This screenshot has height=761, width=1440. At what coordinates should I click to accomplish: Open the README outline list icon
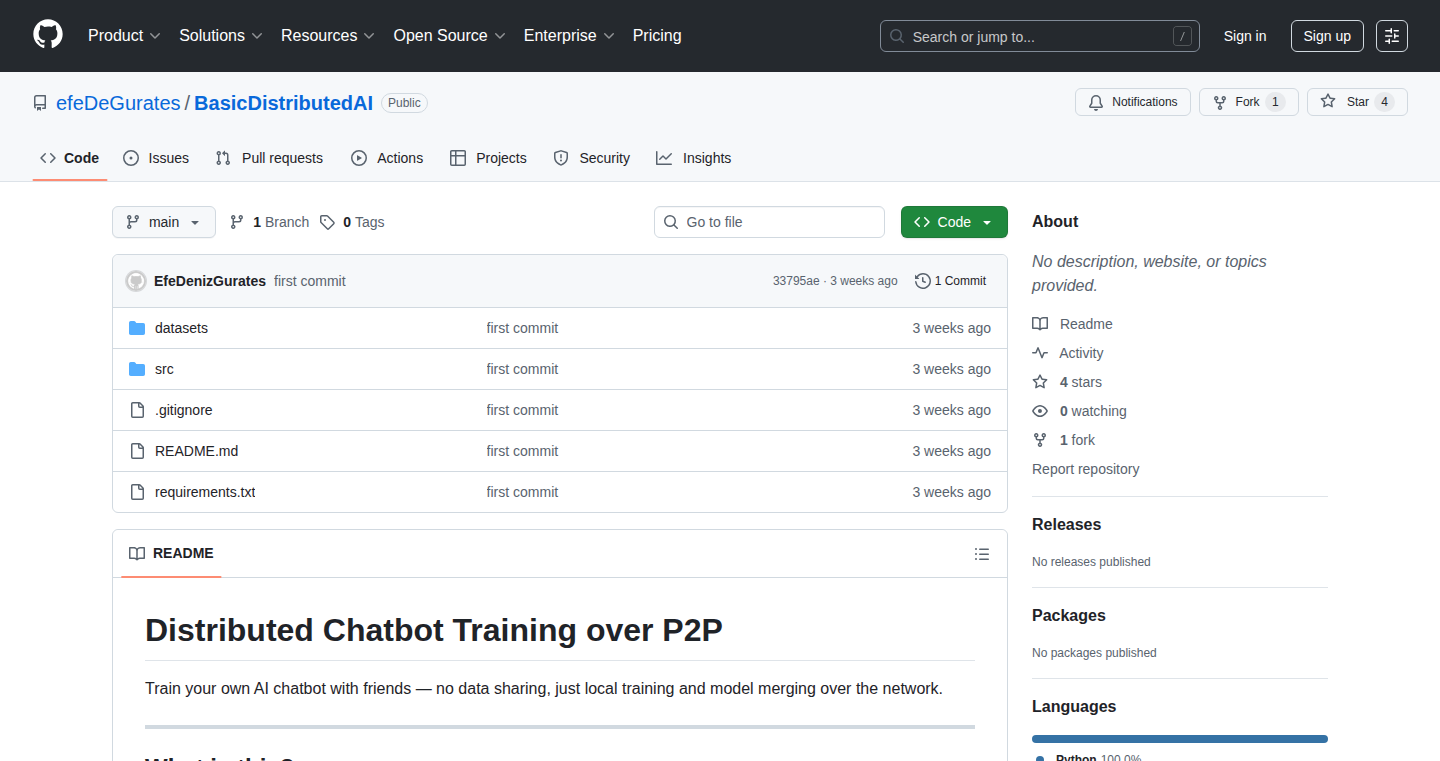(x=982, y=554)
